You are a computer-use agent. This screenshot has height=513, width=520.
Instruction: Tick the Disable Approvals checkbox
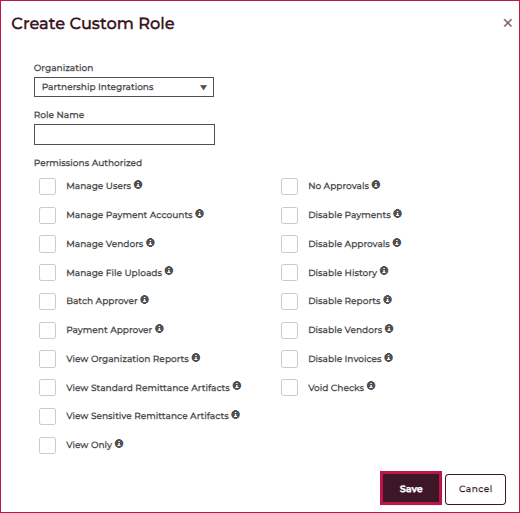[289, 244]
